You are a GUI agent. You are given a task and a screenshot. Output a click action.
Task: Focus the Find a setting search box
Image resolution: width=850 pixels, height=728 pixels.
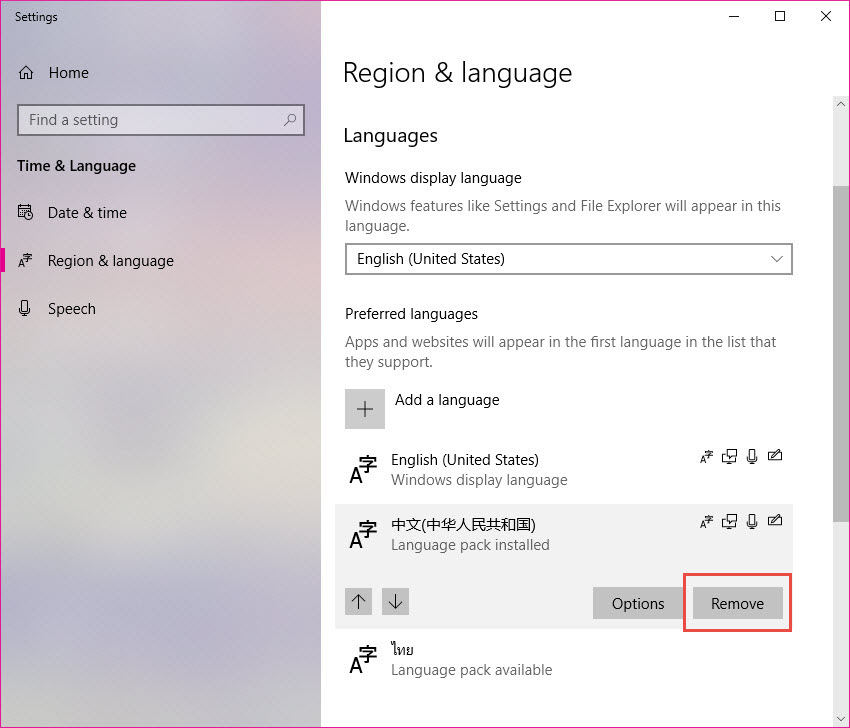(160, 120)
